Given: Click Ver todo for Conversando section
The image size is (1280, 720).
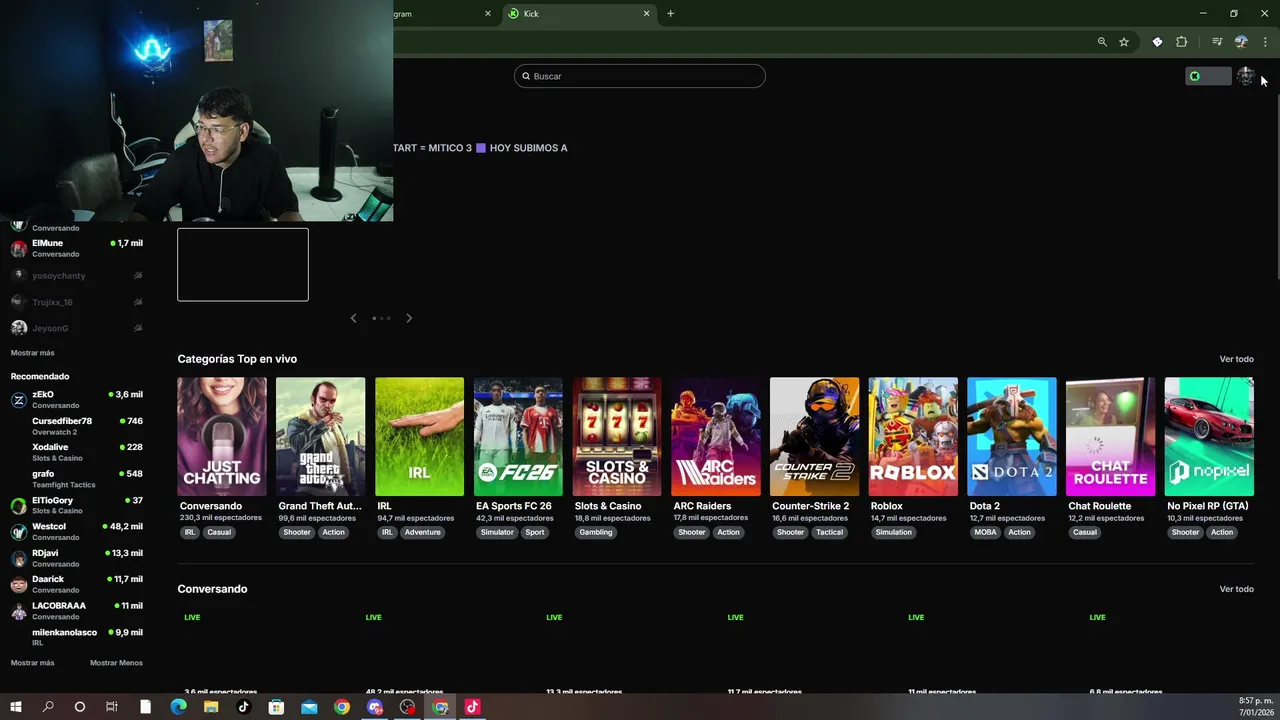Looking at the screenshot, I should tap(1236, 589).
